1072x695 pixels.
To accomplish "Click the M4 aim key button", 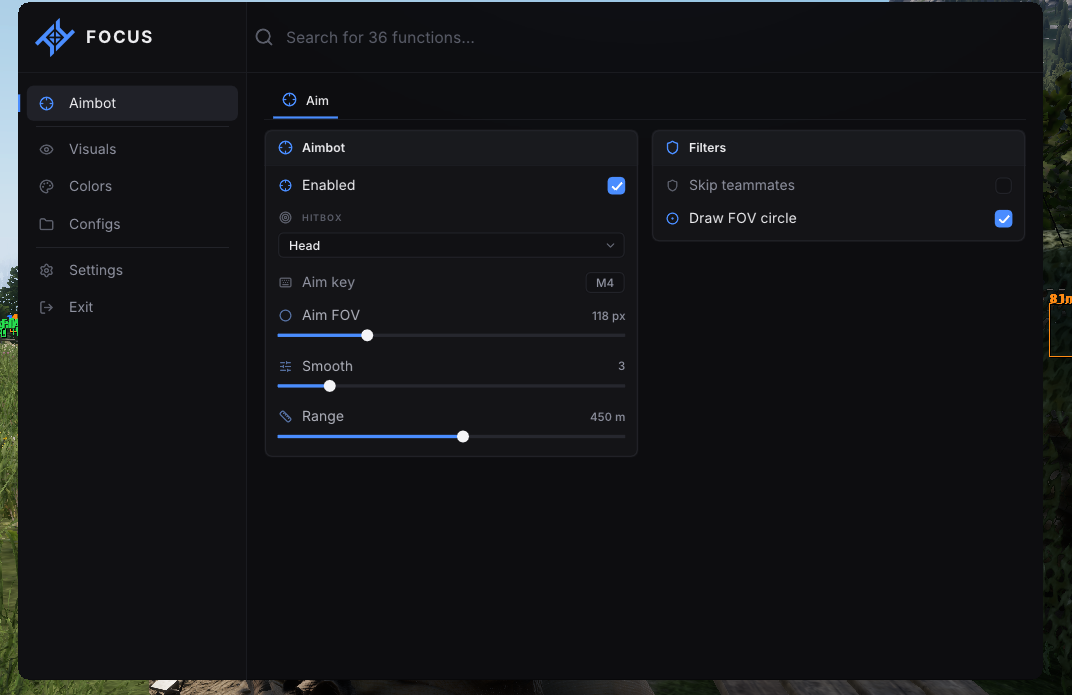I will pyautogui.click(x=604, y=283).
